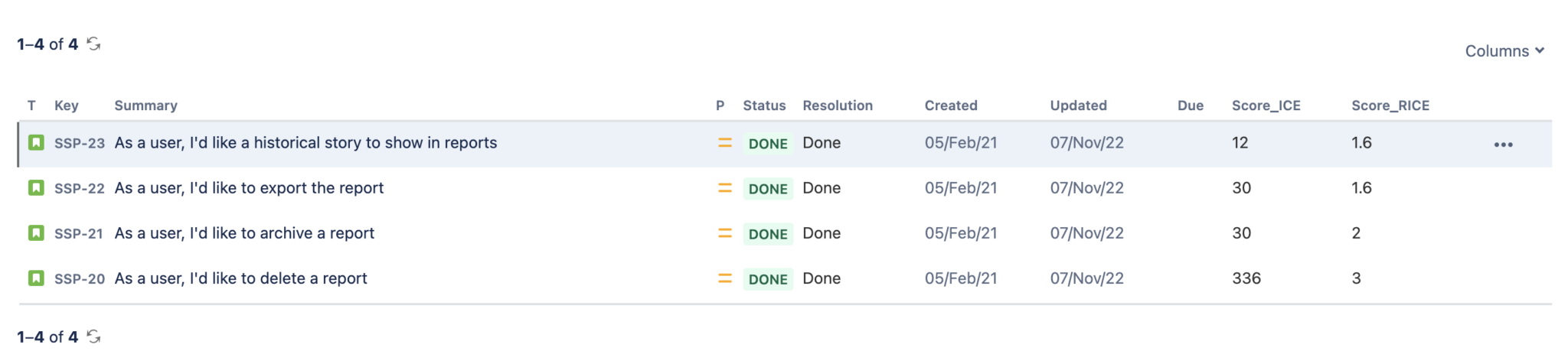Sort by the Score_RICE column header
Screen dimensions: 1568x364
pos(1390,106)
